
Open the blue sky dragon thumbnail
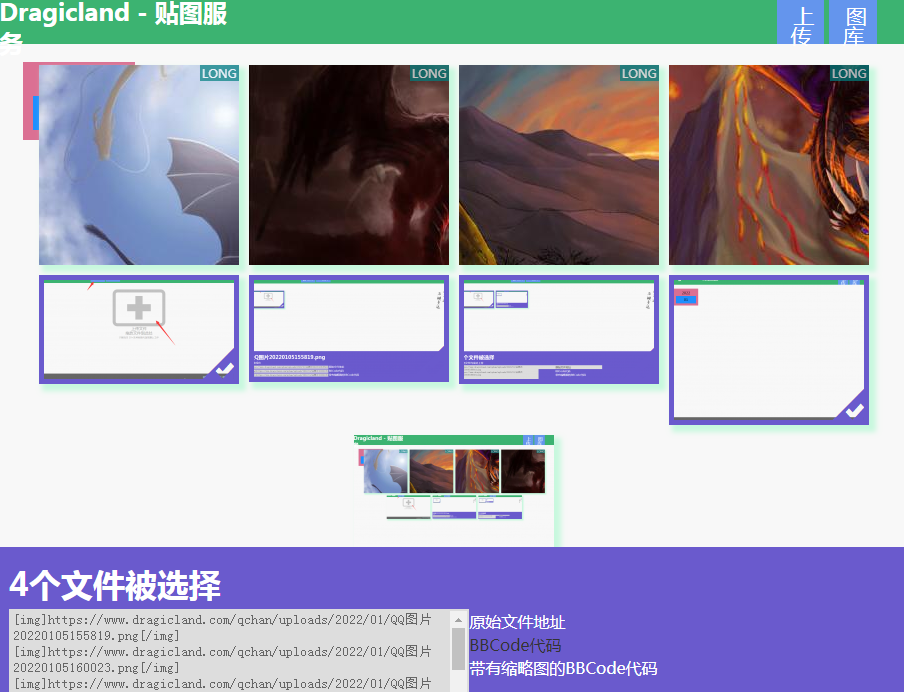(139, 165)
